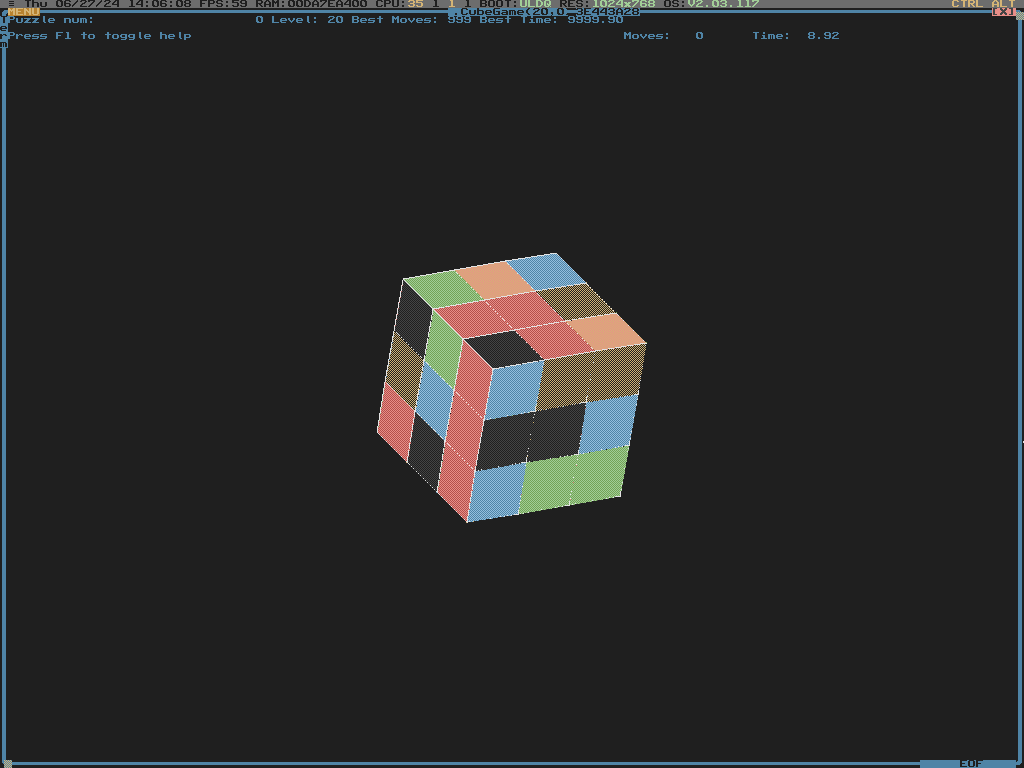Click the CTRL indicator in the top bar

[x=967, y=4]
